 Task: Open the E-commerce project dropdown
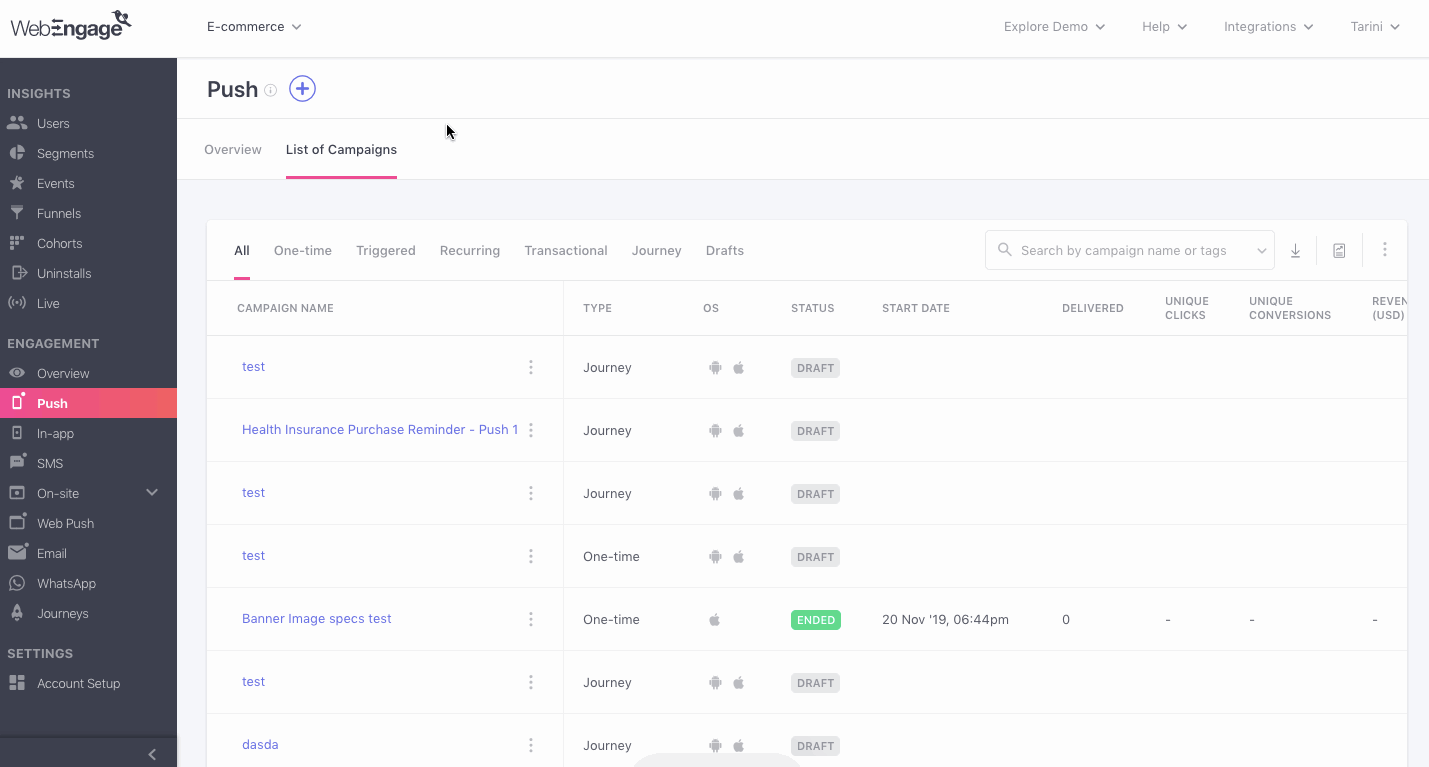[254, 27]
